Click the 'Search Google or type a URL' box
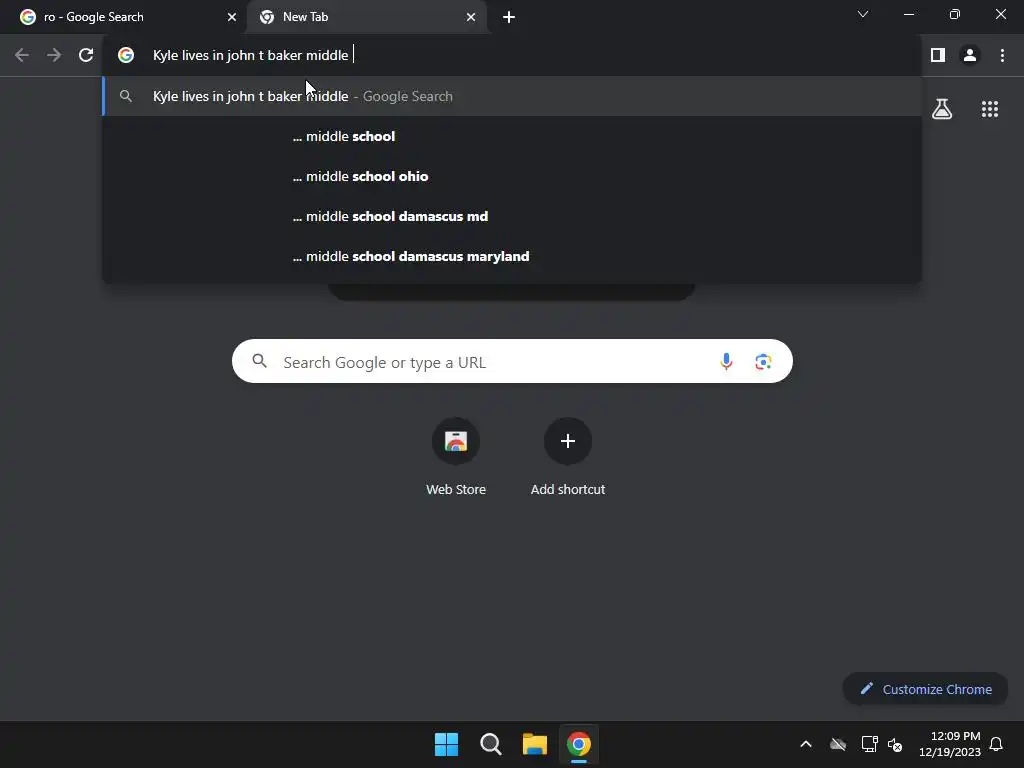The width and height of the screenshot is (1024, 768). pyautogui.click(x=512, y=361)
